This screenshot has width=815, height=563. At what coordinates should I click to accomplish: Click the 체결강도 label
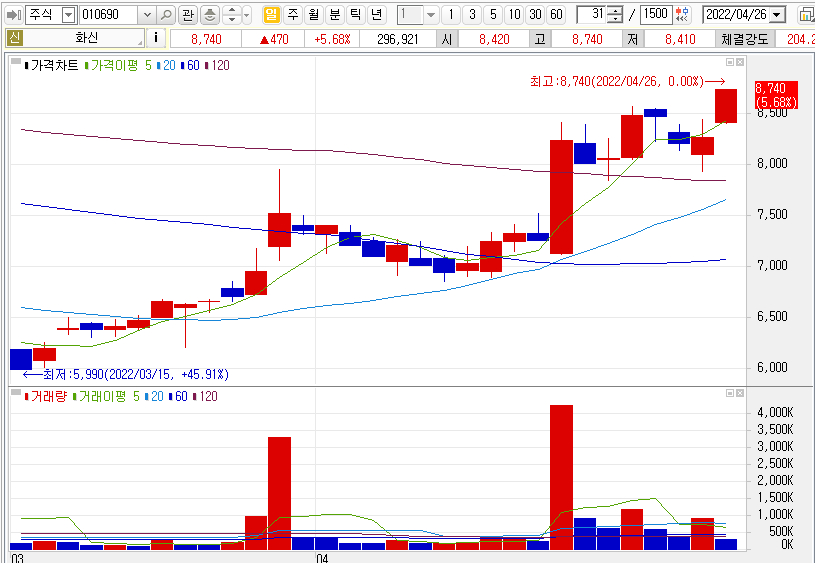[x=744, y=39]
